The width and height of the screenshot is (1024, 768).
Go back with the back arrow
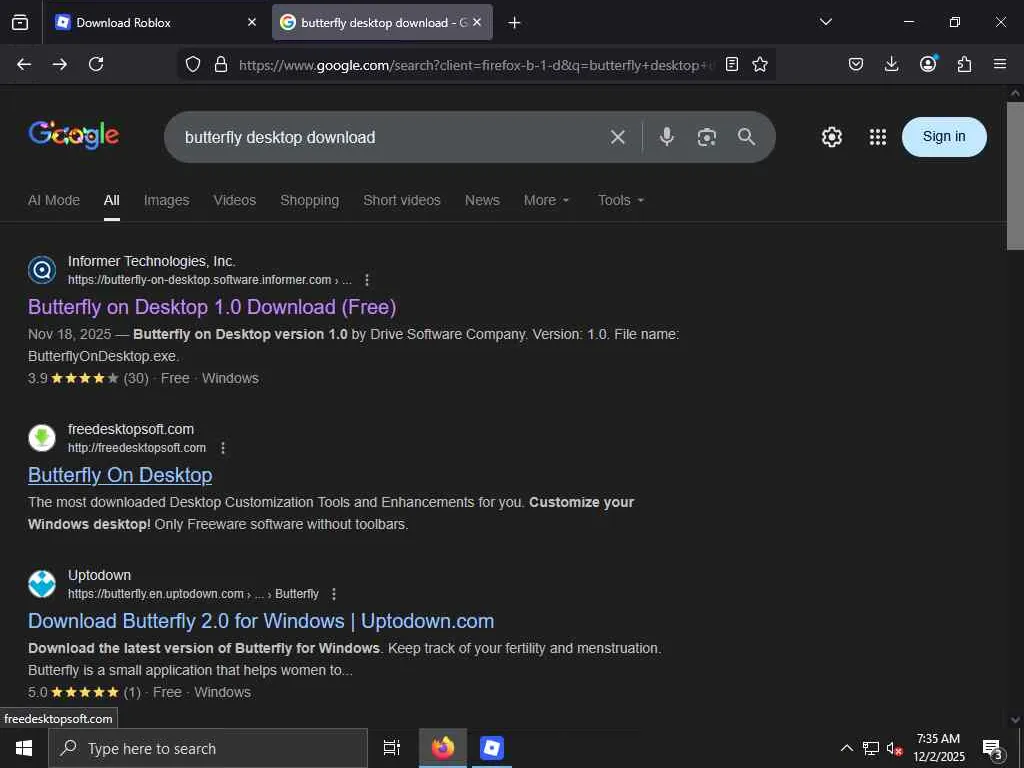pos(24,64)
